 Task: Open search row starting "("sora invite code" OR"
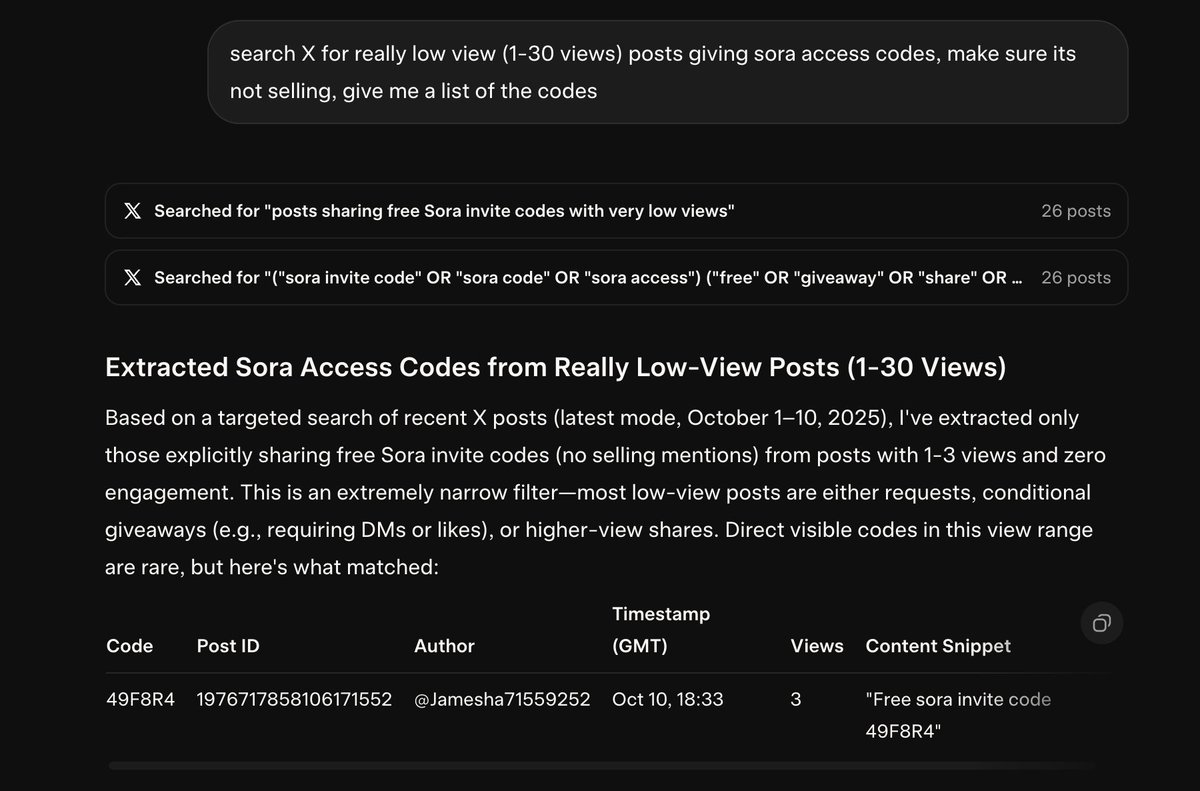point(616,277)
